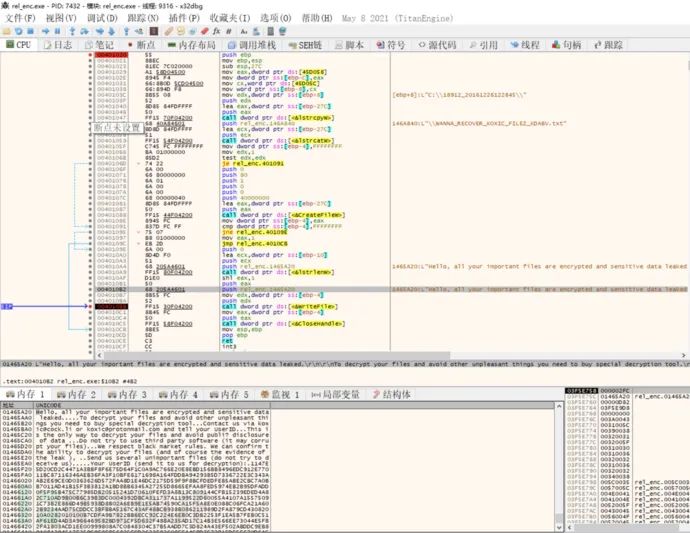Select the 内存 5 dump tab
Image resolution: width=690 pixels, height=533 pixels.
coord(229,394)
